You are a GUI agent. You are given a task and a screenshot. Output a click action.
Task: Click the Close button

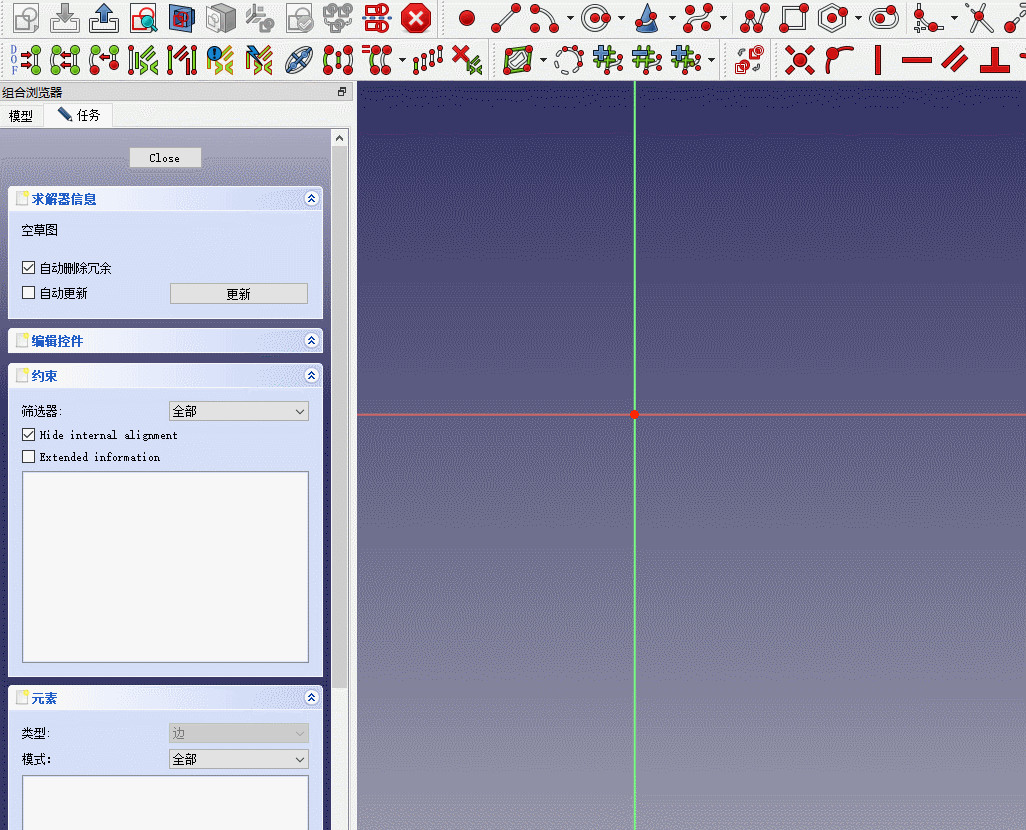[x=165, y=158]
